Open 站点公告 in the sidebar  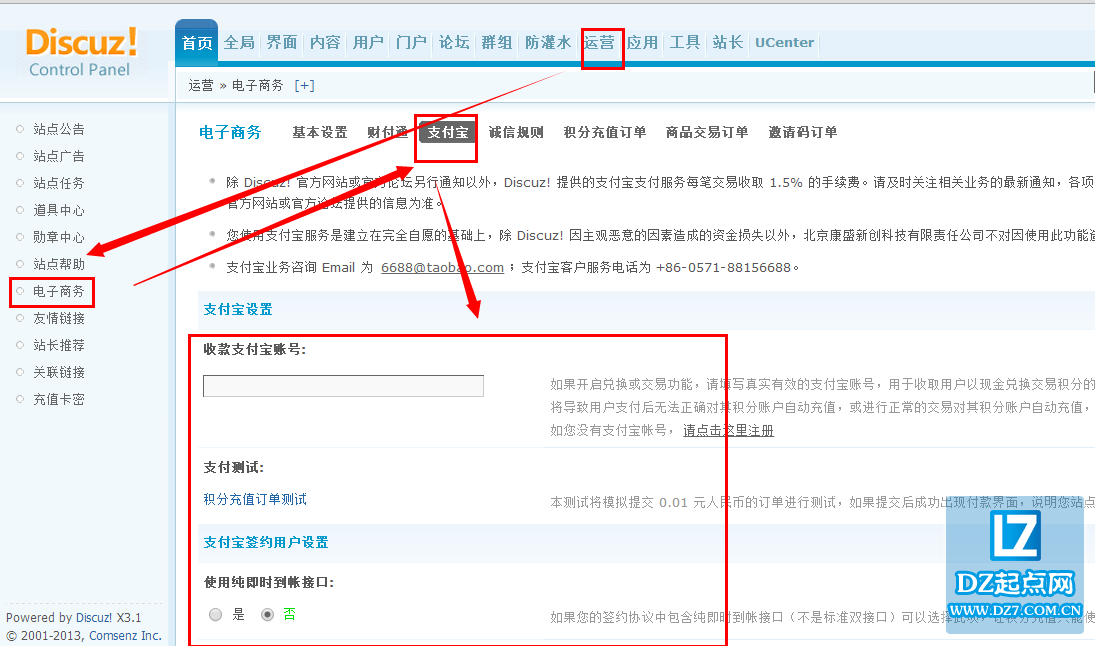tap(59, 129)
